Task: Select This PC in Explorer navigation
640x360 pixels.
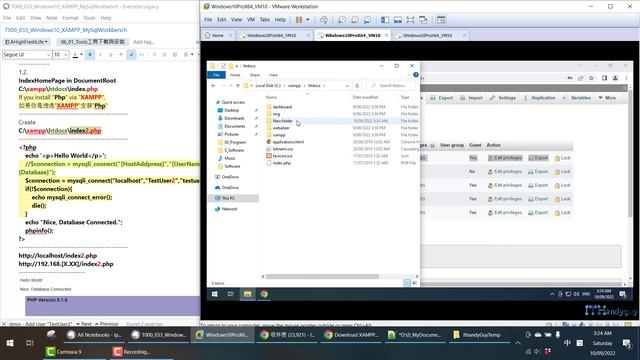Action: 228,198
